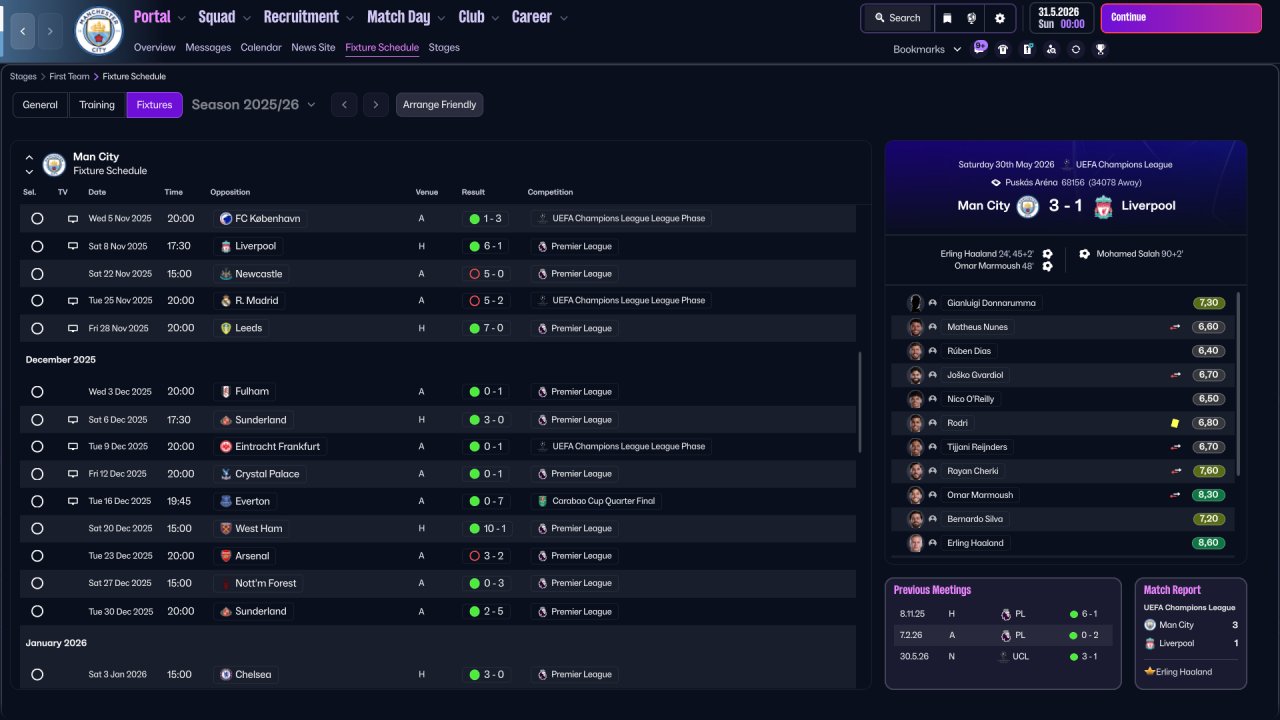
Task: Open the bookmark icon beside Search
Action: [947, 18]
